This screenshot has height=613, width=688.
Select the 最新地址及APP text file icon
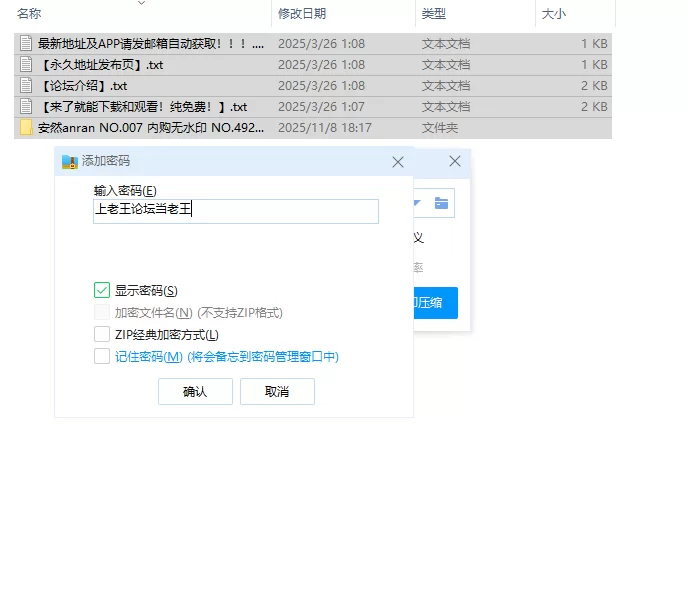(26, 44)
